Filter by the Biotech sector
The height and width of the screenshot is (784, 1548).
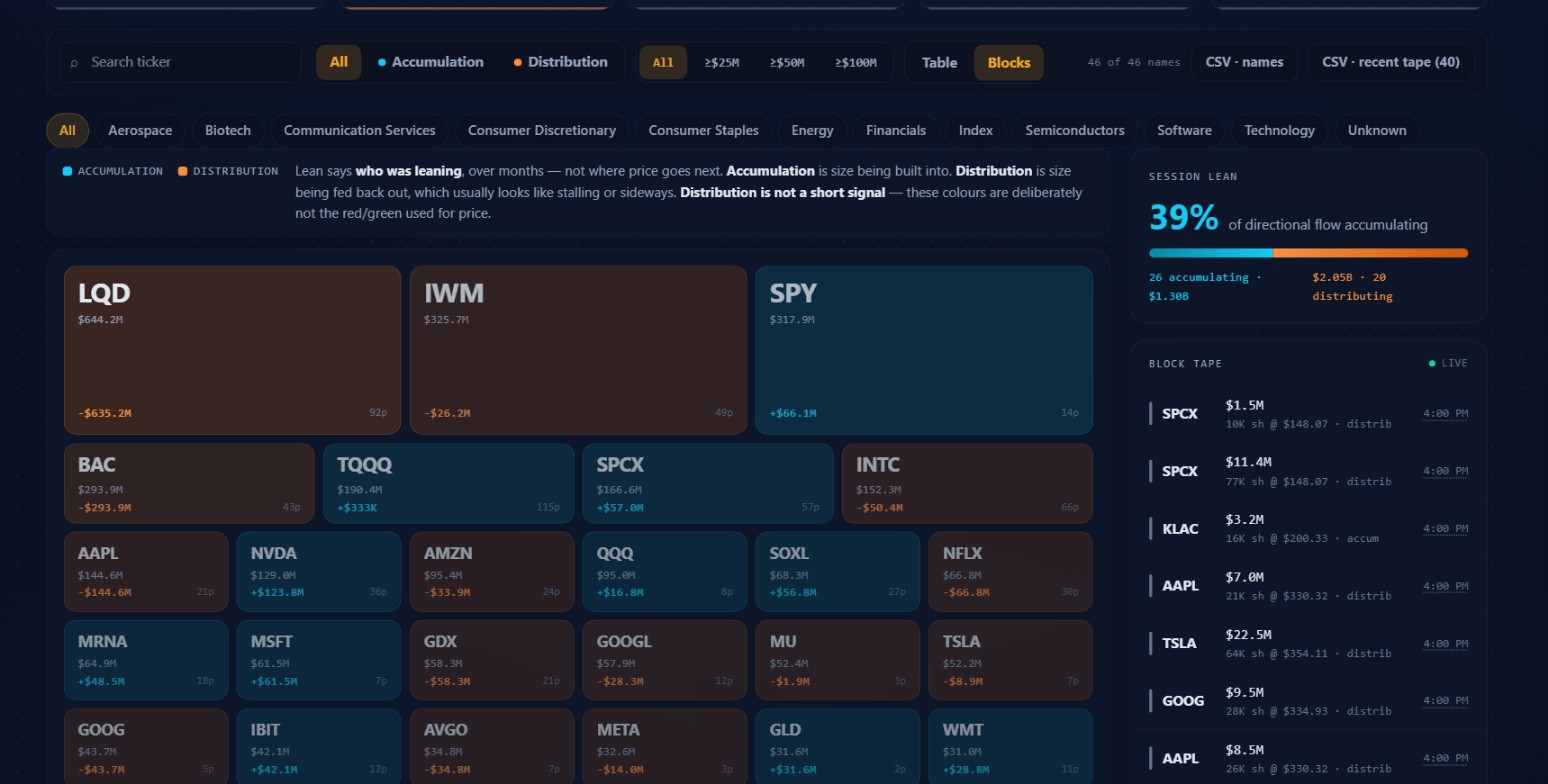[228, 130]
